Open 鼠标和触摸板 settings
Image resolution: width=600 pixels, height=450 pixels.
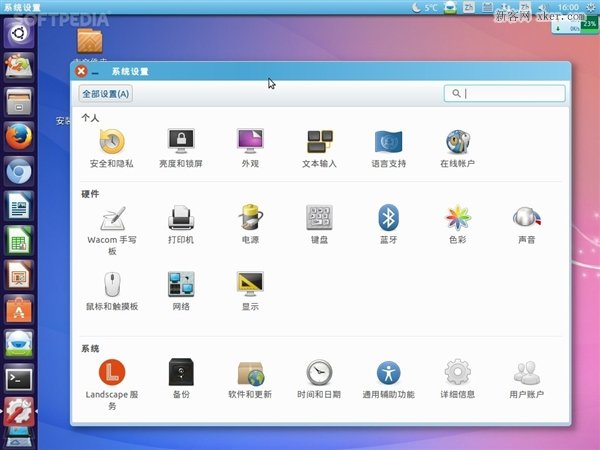pos(112,291)
